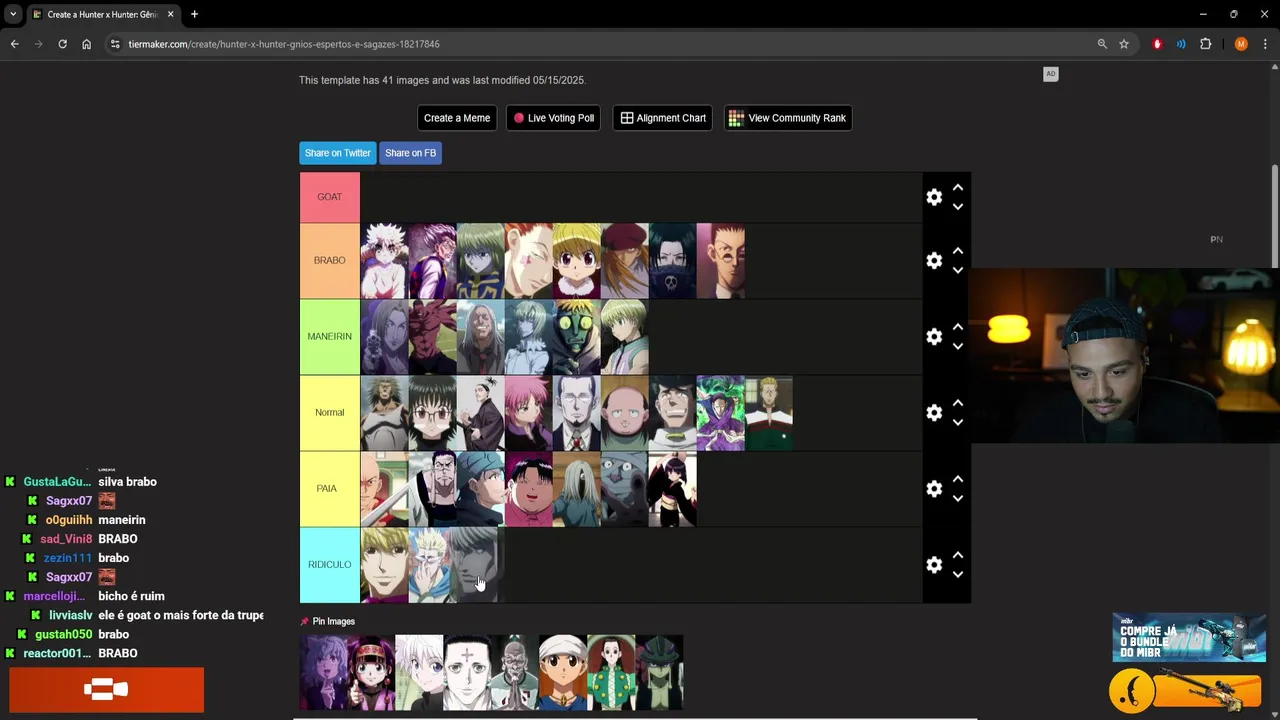Select the RIDICULO tier label
This screenshot has height=720, width=1280.
330,565
